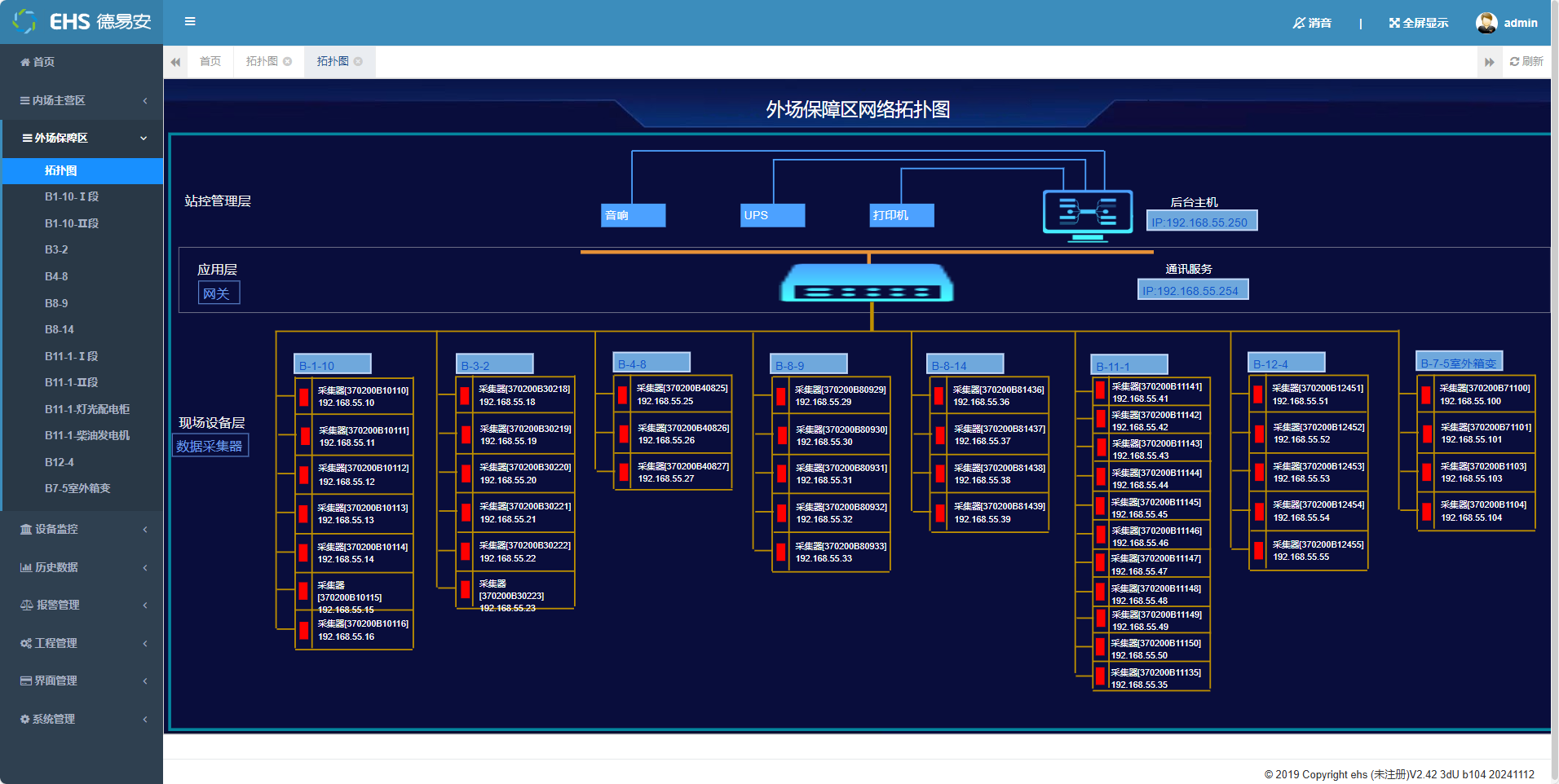Click red status icon of collector 370200B30221

click(x=466, y=513)
